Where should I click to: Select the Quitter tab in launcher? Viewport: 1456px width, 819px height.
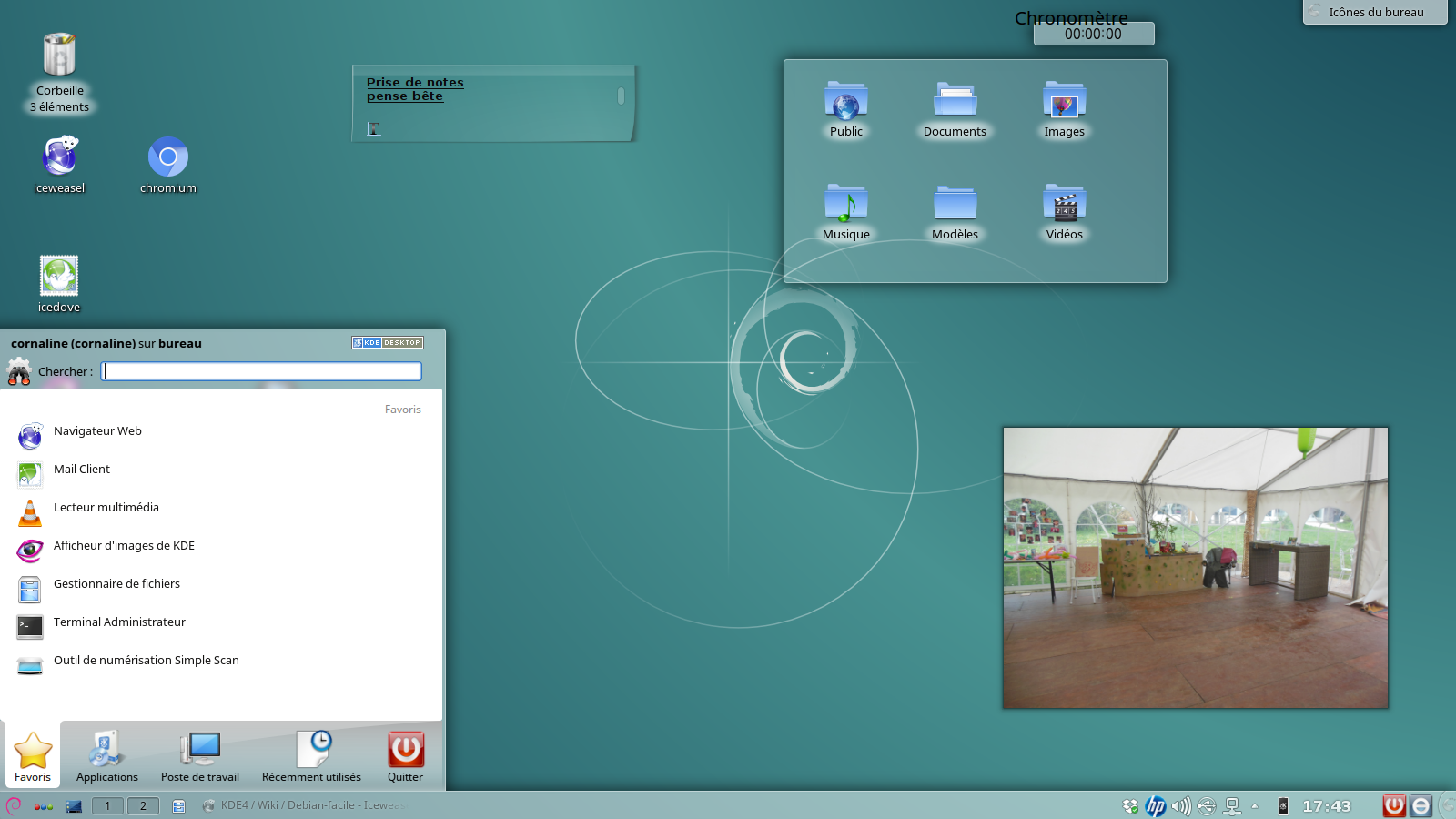pos(405,756)
